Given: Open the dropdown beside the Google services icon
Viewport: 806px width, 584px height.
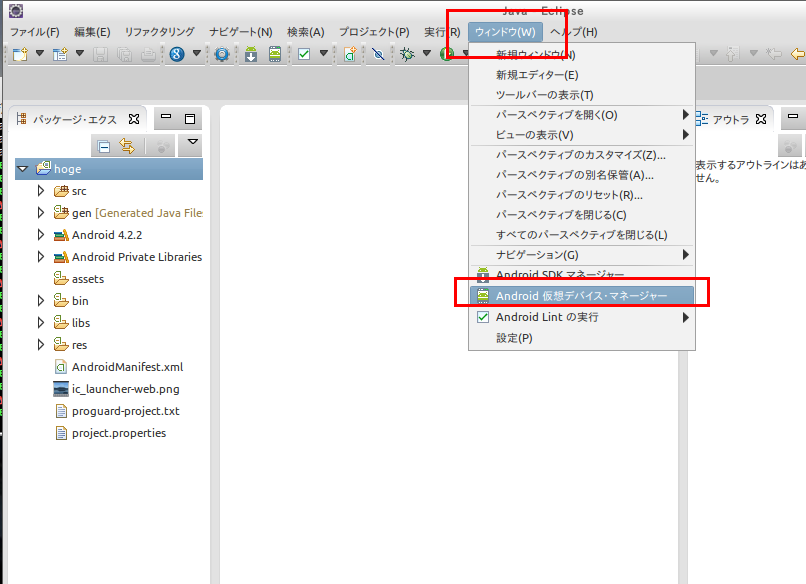Looking at the screenshot, I should [197, 53].
